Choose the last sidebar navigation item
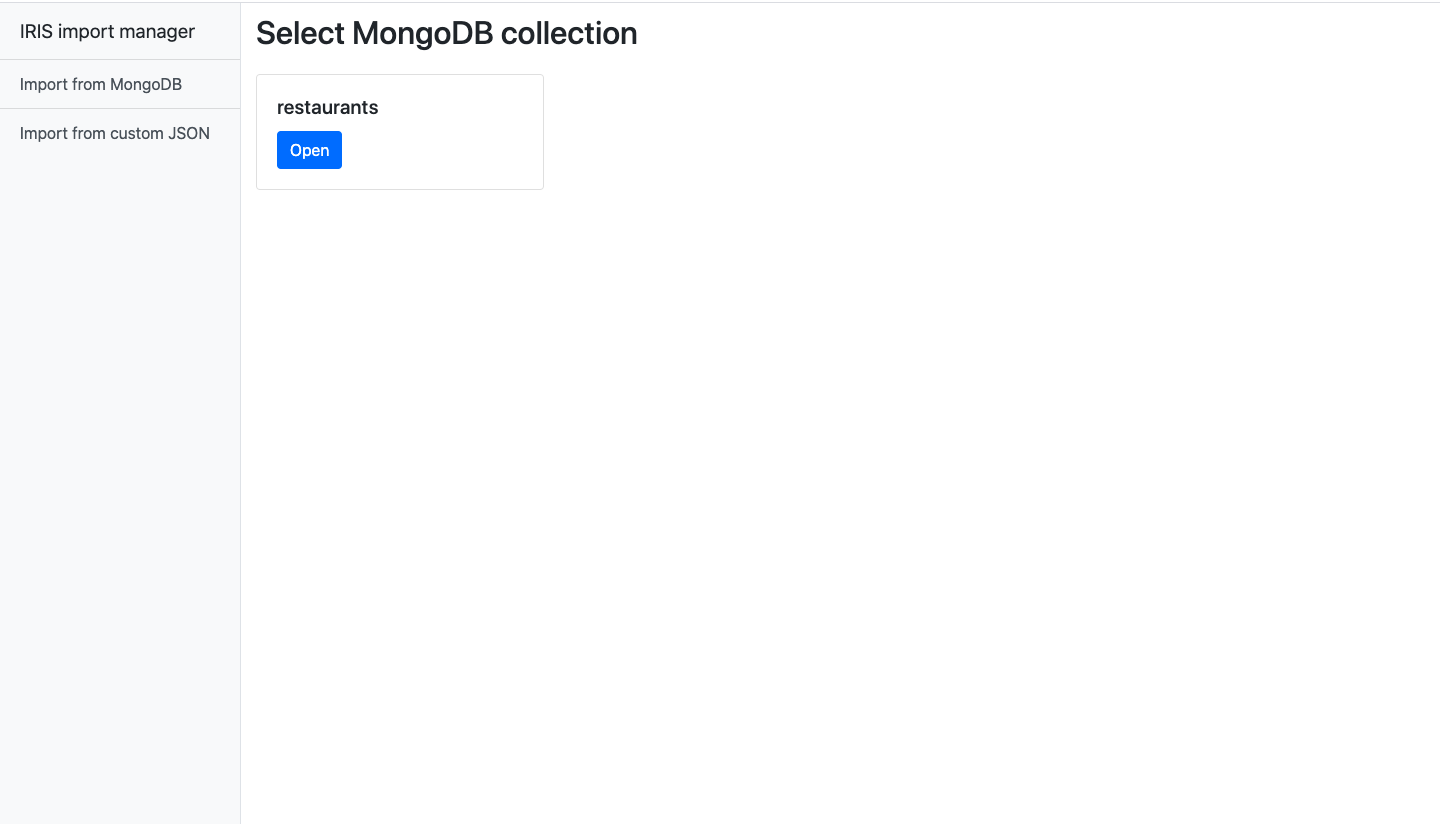 [115, 133]
